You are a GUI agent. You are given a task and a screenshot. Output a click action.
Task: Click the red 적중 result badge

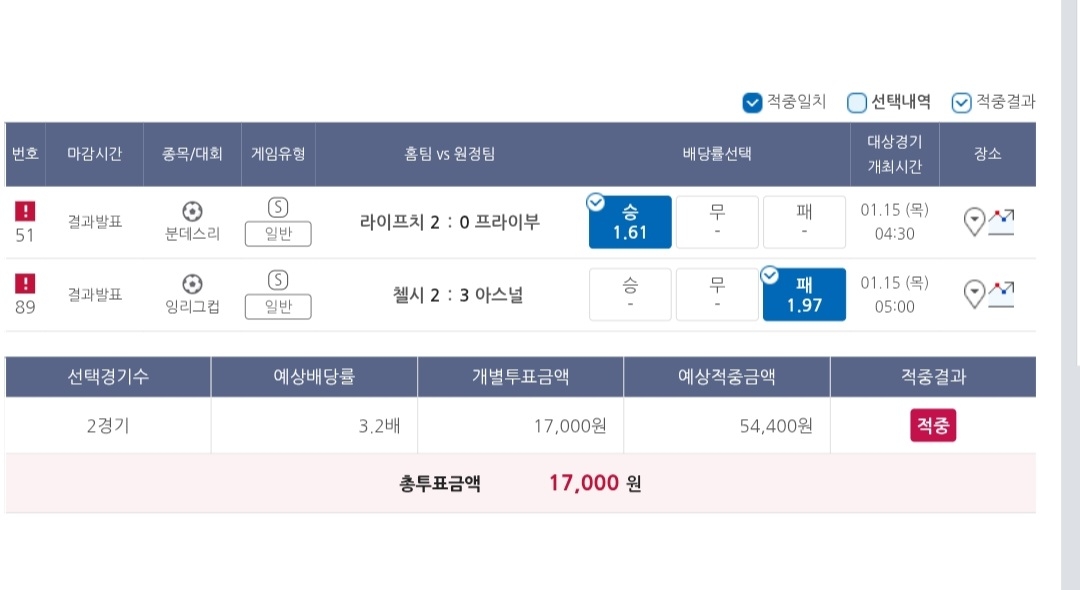click(x=933, y=426)
